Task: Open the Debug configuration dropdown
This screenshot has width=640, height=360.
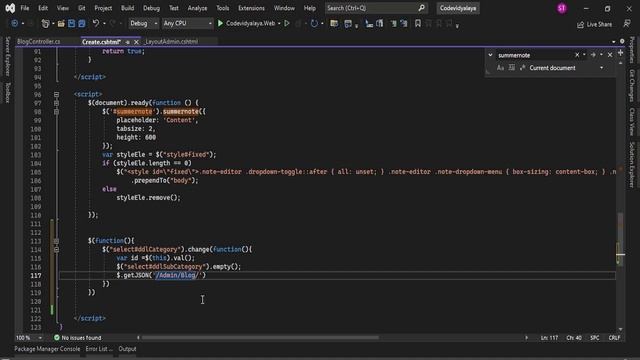Action: [x=144, y=24]
